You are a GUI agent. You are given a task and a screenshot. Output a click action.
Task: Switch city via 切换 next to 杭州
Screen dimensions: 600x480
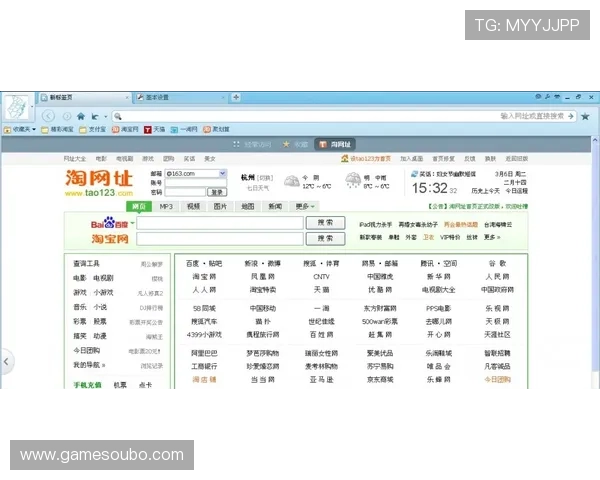coord(265,178)
